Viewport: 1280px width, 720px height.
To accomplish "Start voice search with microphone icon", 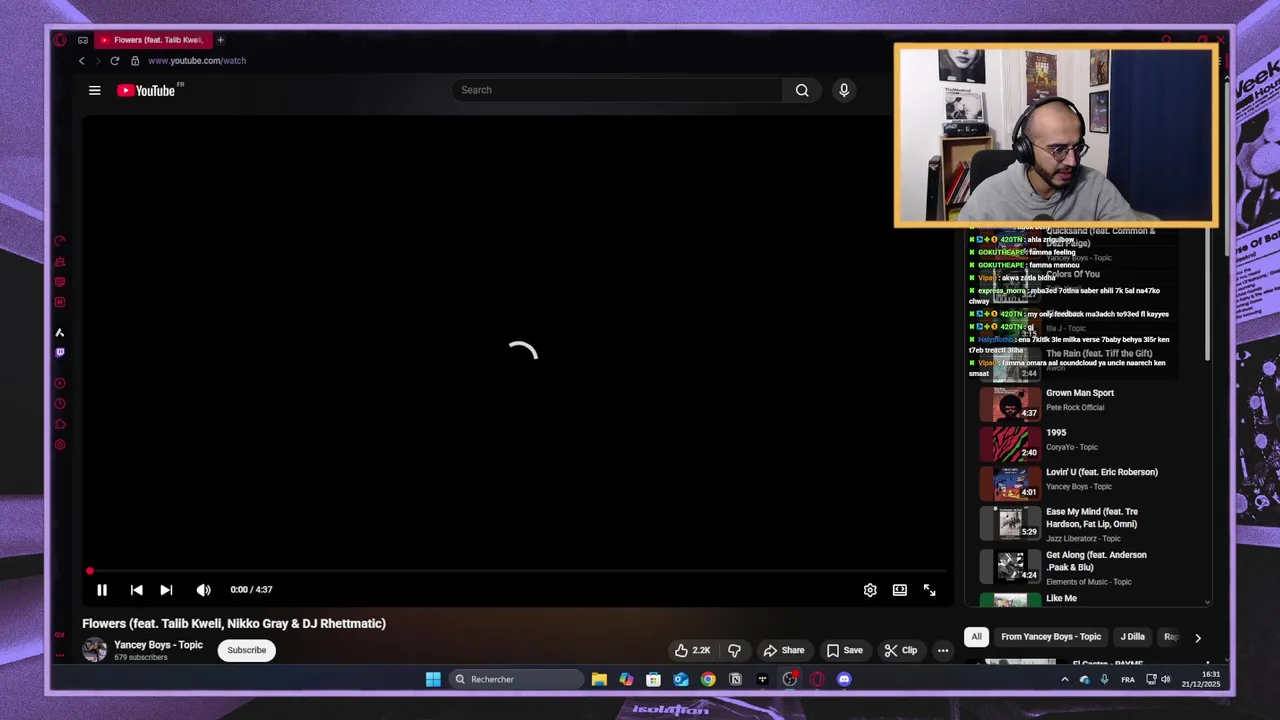I will 844,90.
